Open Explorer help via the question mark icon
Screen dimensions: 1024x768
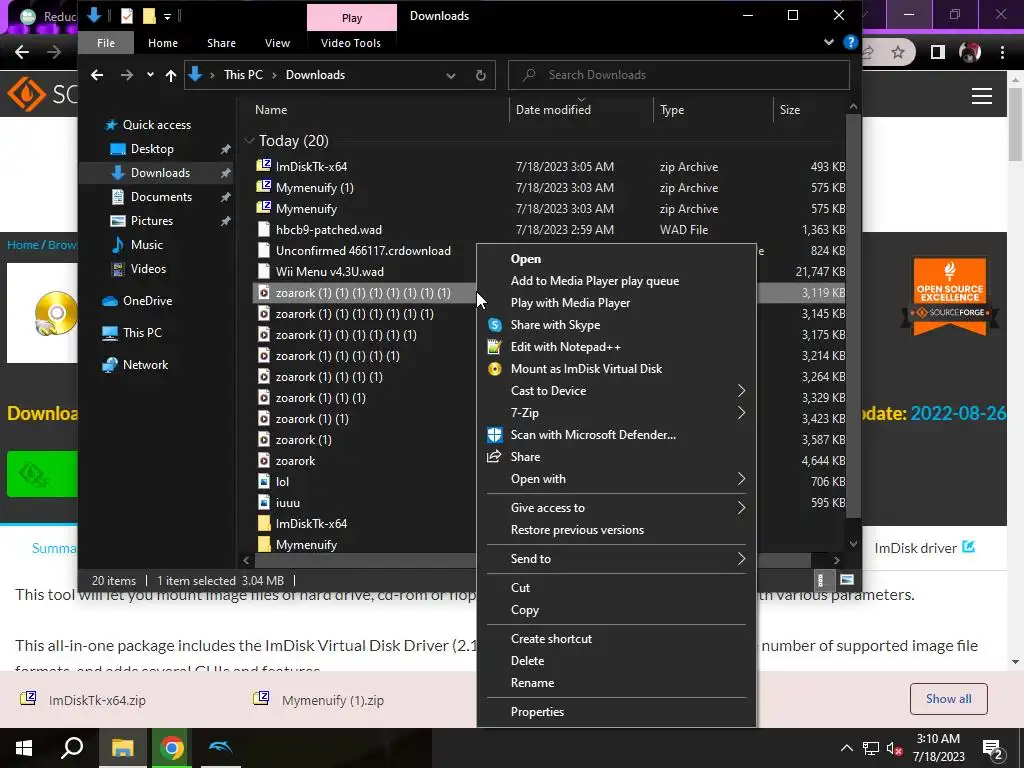850,42
